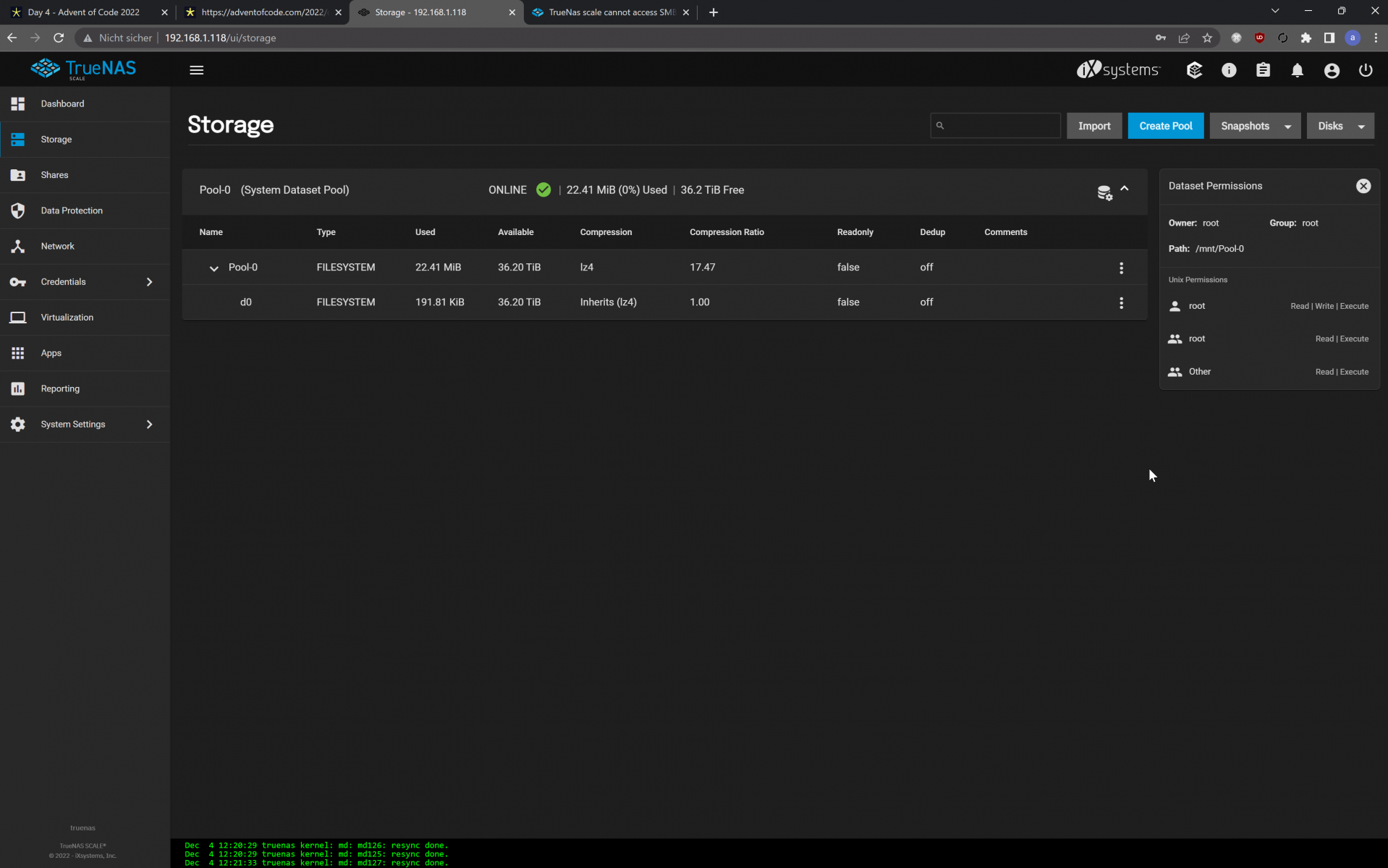Collapse the Pool-0 dataset tree row

pos(213,268)
